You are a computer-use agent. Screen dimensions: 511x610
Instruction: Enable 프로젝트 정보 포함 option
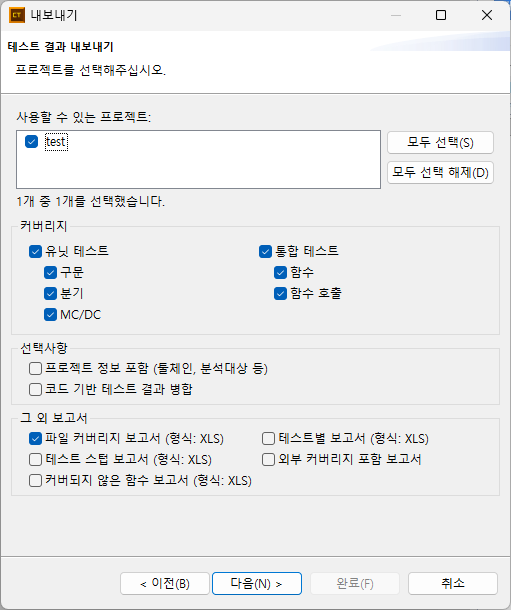pyautogui.click(x=35, y=368)
